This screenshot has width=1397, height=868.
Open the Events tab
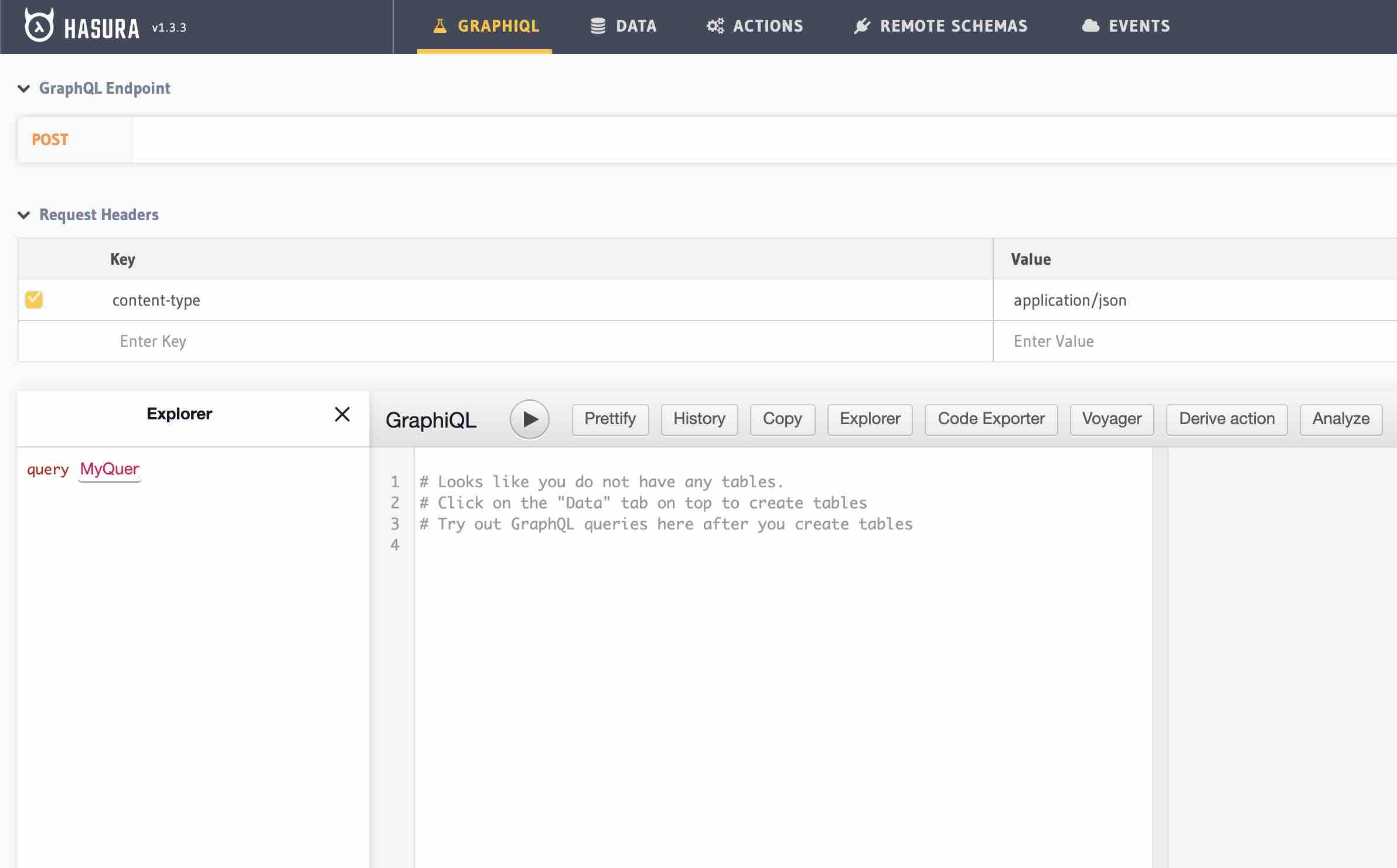point(1125,26)
